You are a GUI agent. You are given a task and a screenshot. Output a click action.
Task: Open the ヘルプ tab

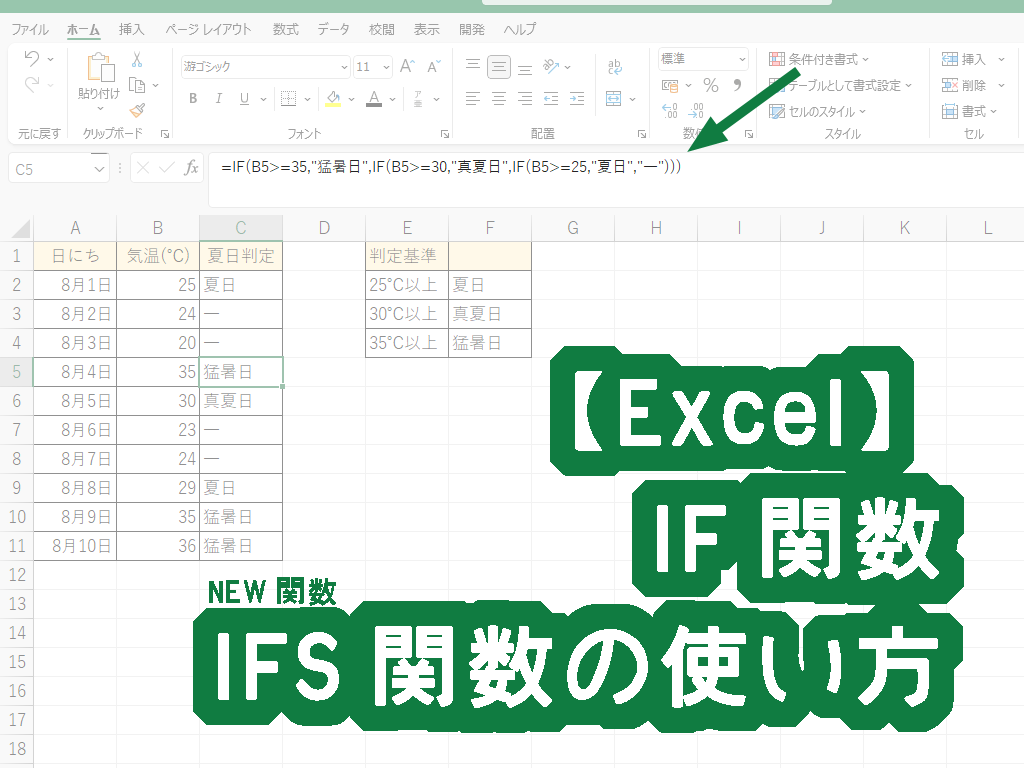coord(519,29)
